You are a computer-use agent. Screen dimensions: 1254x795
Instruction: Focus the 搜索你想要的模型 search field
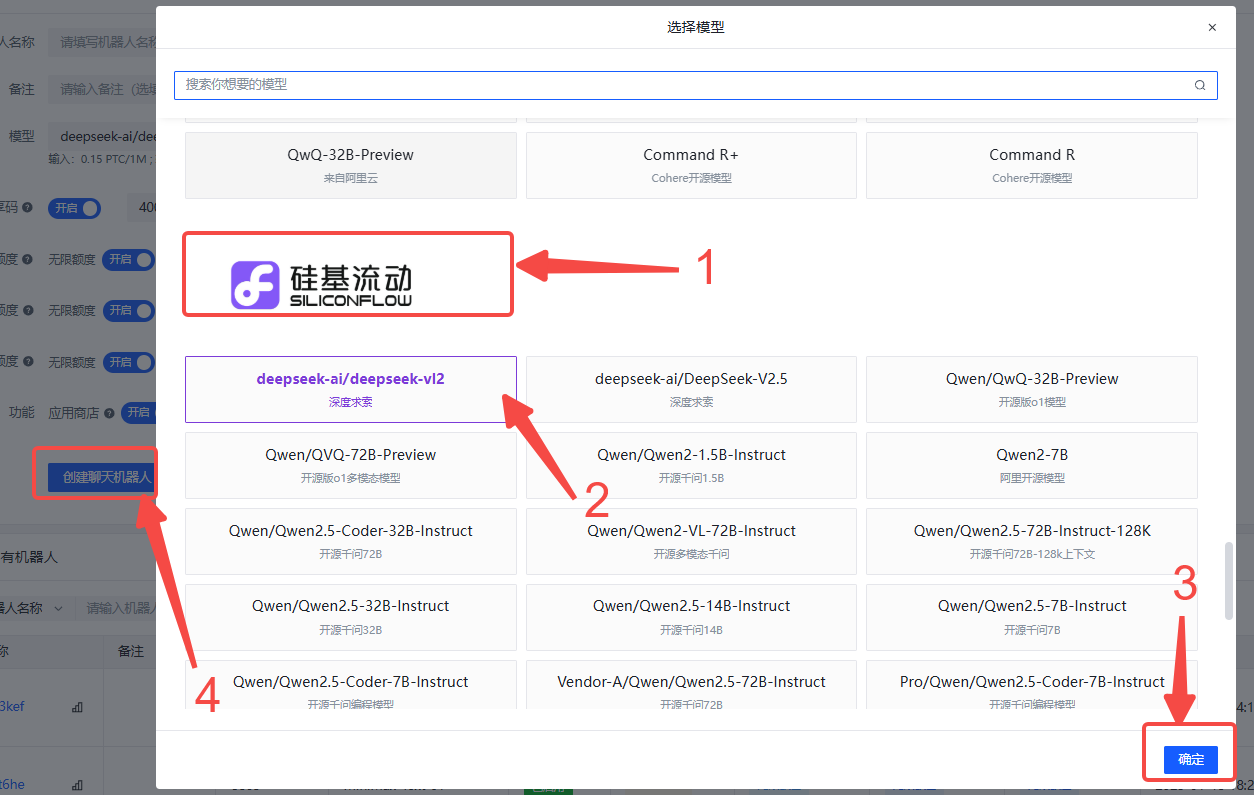(695, 85)
